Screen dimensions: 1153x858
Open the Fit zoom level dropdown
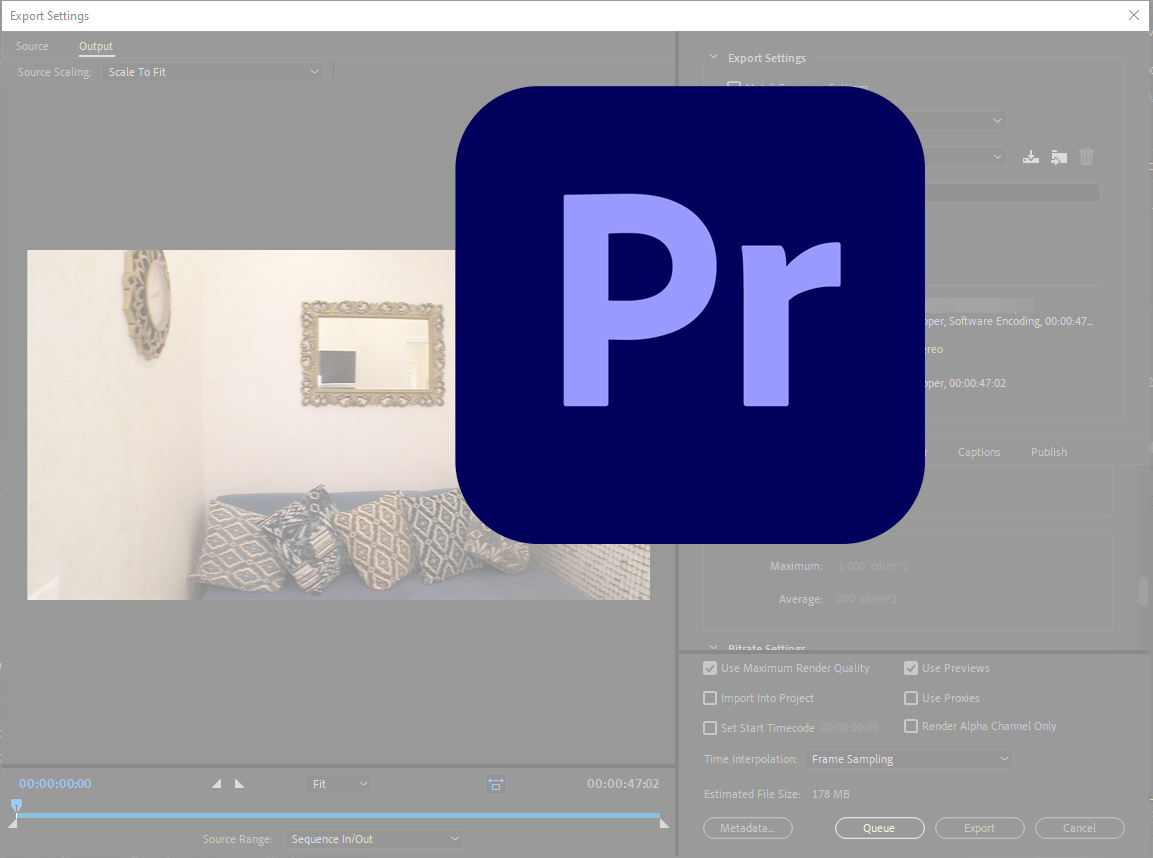tap(338, 784)
